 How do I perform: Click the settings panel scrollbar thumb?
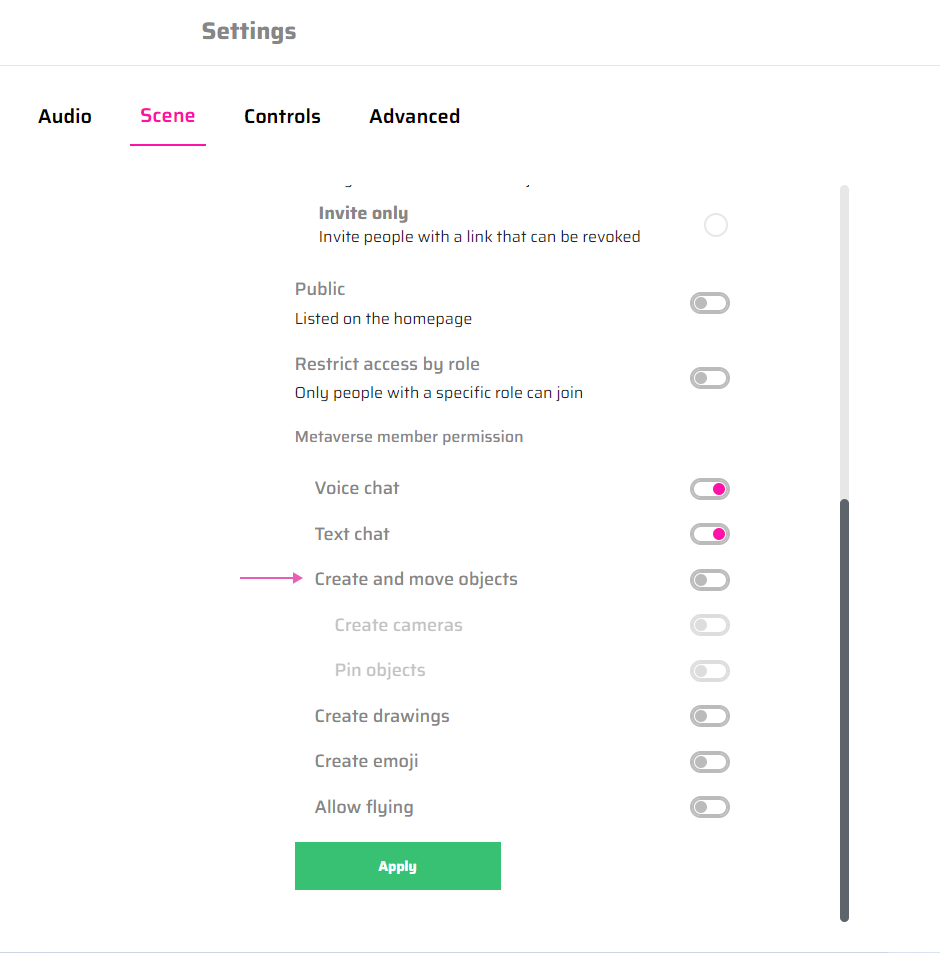(845, 708)
